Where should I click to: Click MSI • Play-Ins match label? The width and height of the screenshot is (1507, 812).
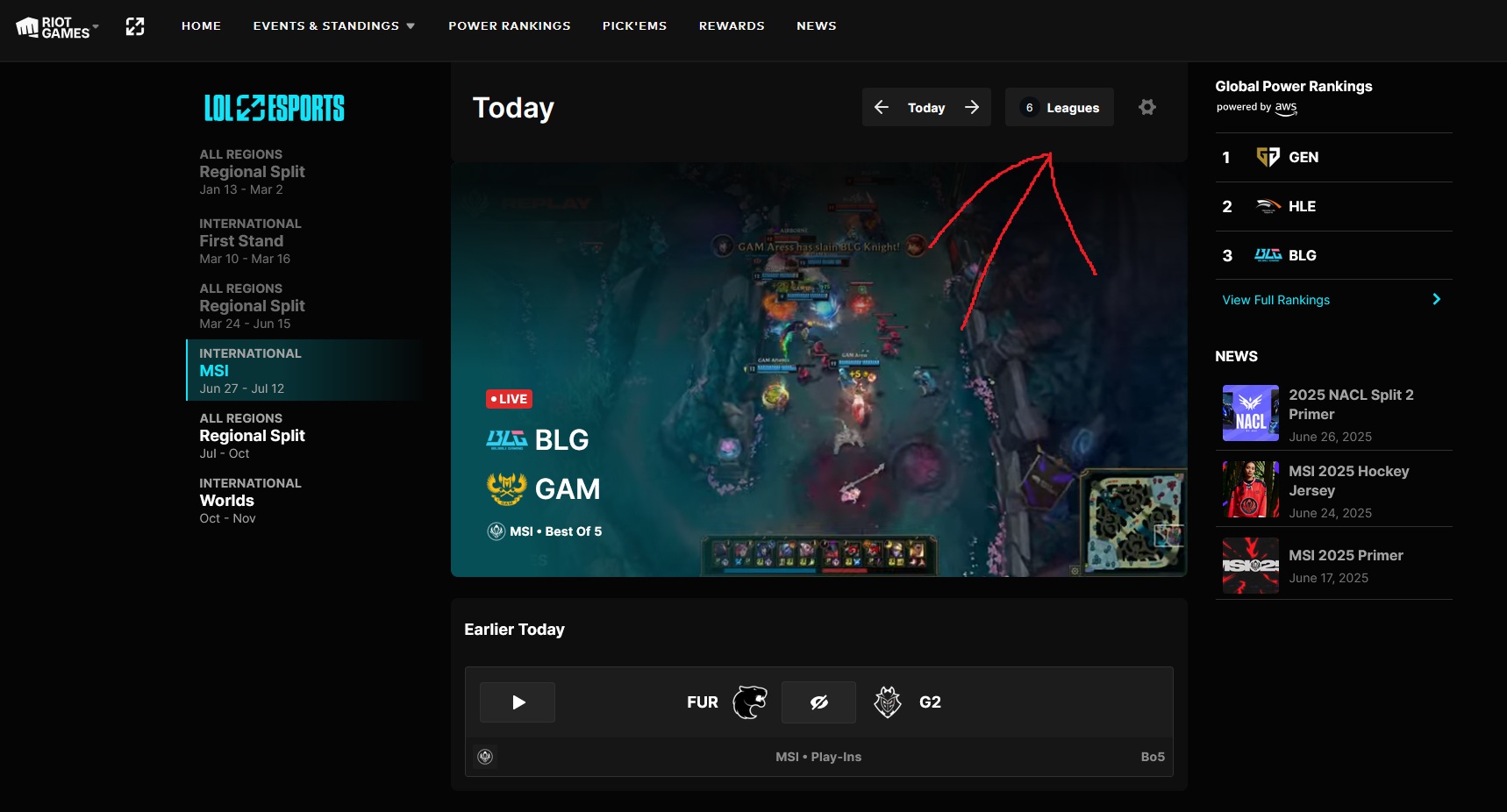coord(818,757)
